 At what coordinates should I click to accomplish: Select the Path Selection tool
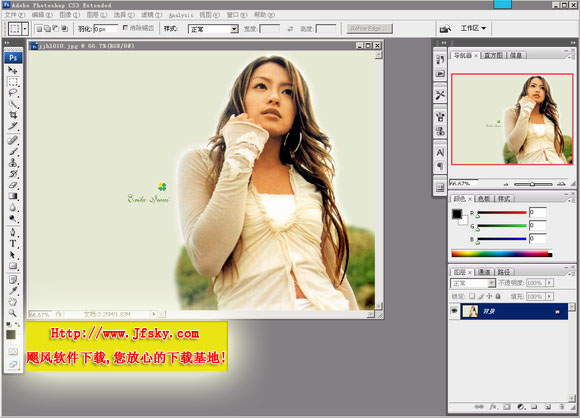pos(13,254)
